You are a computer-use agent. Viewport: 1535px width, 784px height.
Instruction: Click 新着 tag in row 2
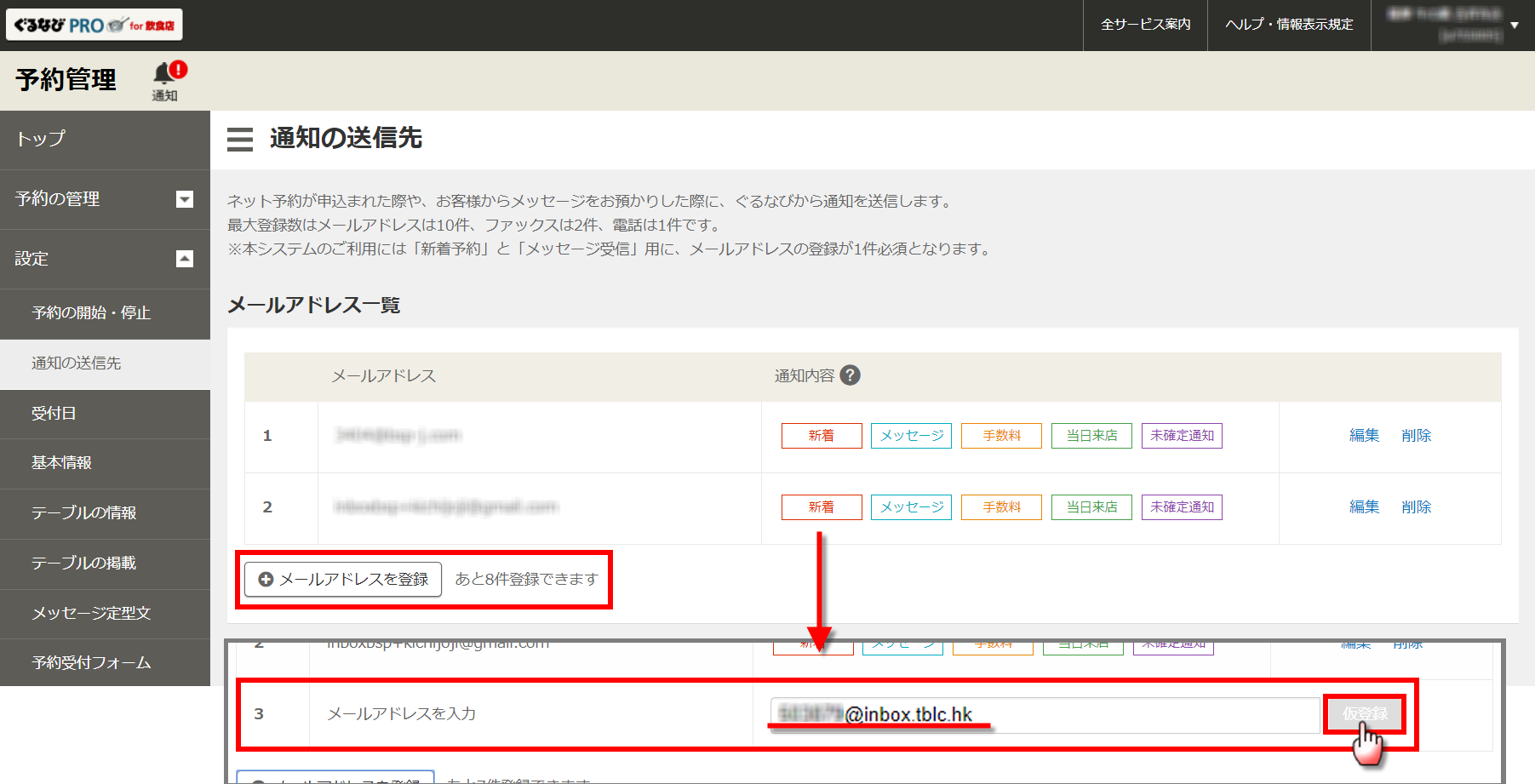[822, 507]
